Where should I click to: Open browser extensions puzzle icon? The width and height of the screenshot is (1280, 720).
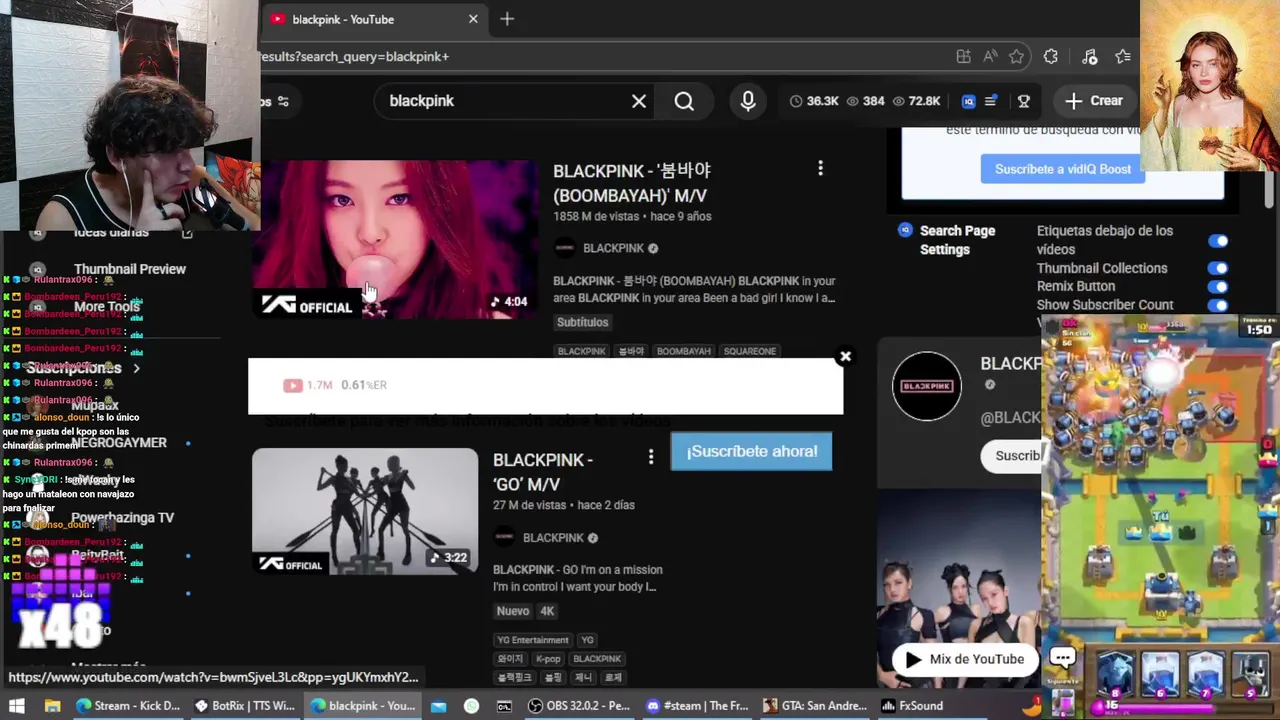coord(1051,57)
